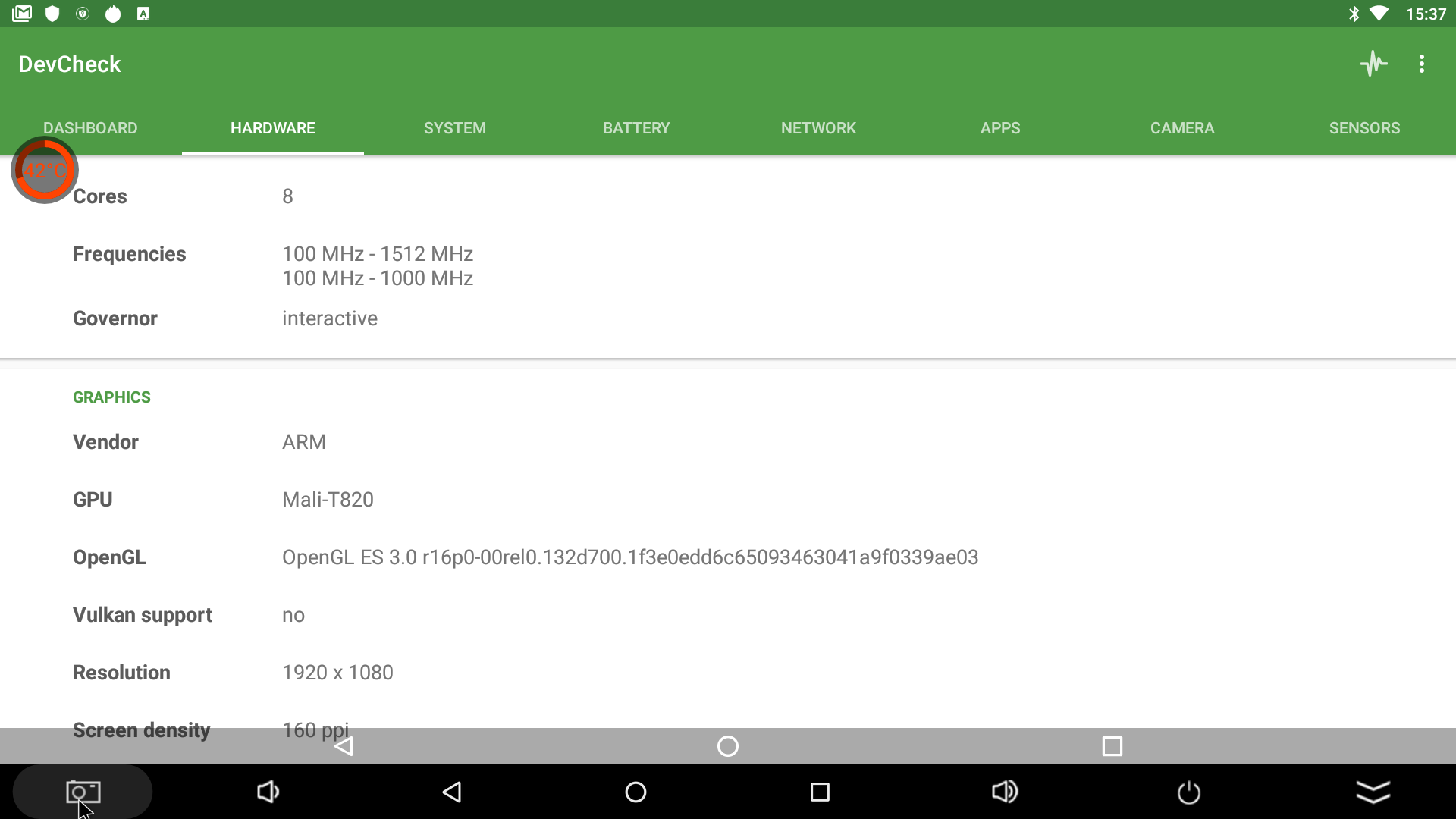The image size is (1456, 819).
Task: Open the Network tab
Action: (818, 128)
